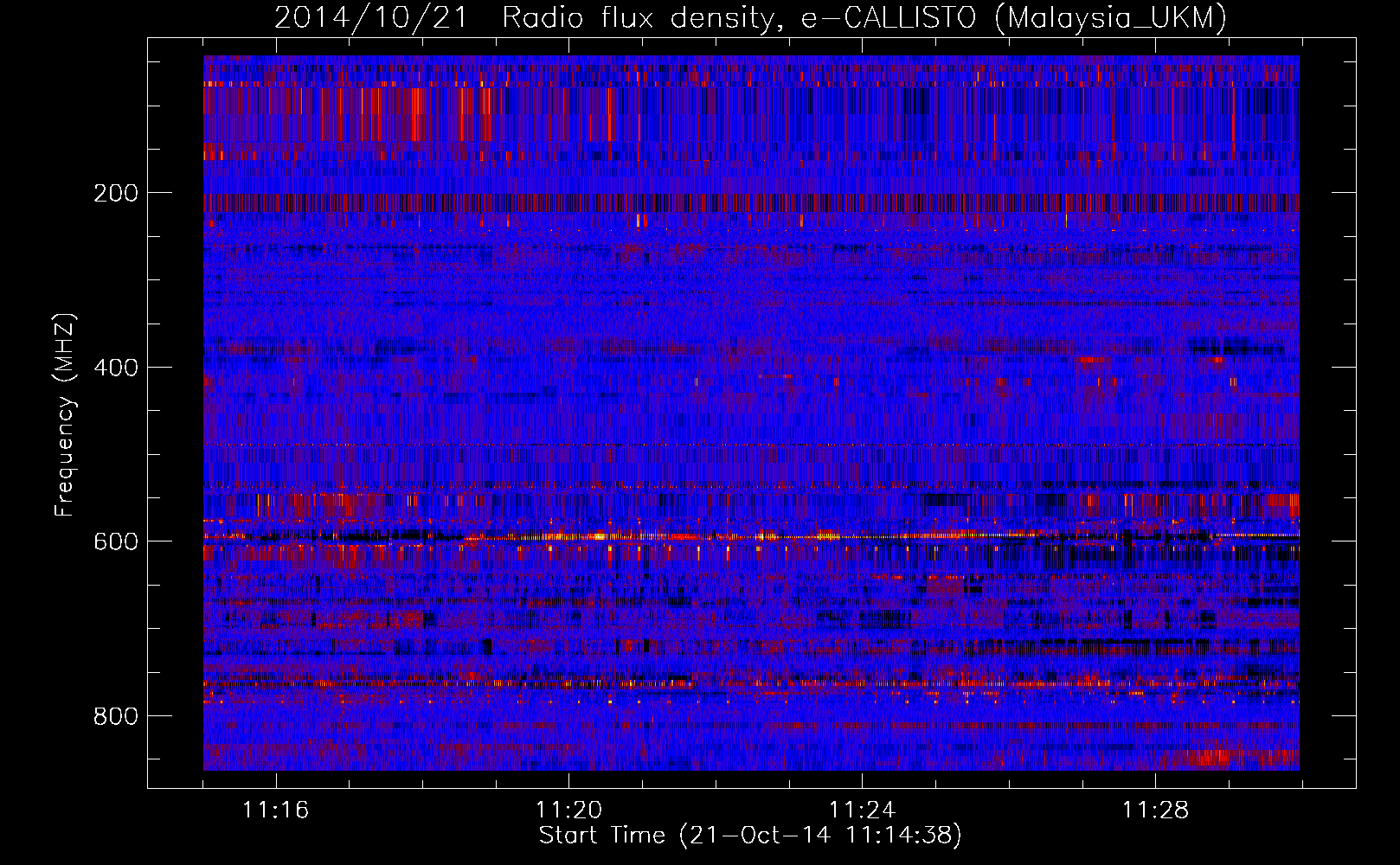Click the '400' frequency tick label
Screen dimensions: 1400x865
pos(115,368)
